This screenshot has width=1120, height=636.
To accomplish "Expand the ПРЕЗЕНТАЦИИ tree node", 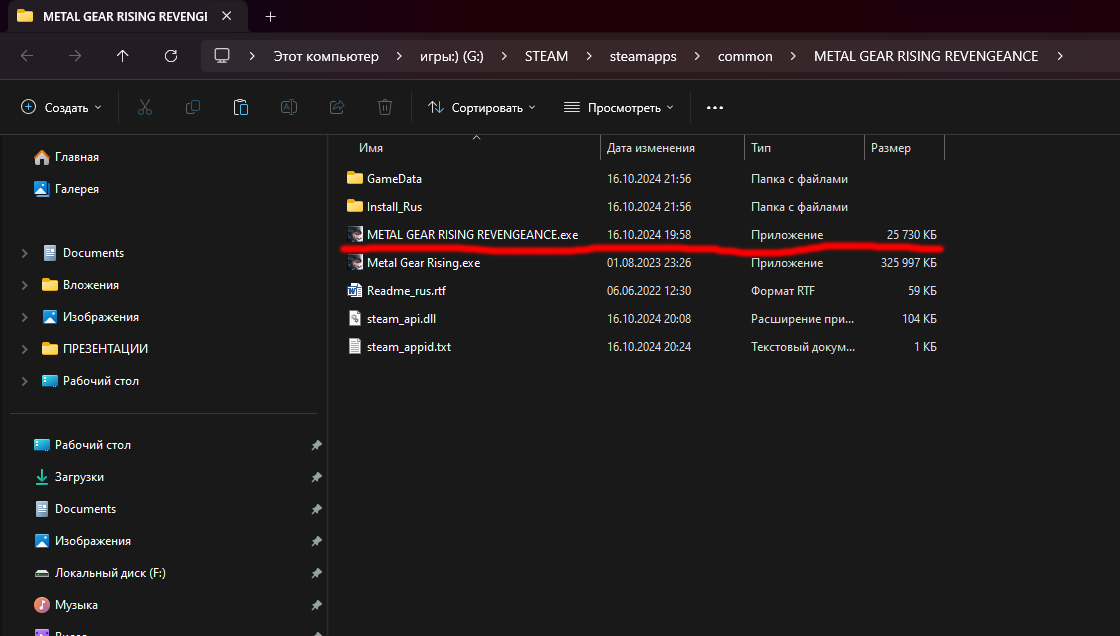I will coord(24,349).
